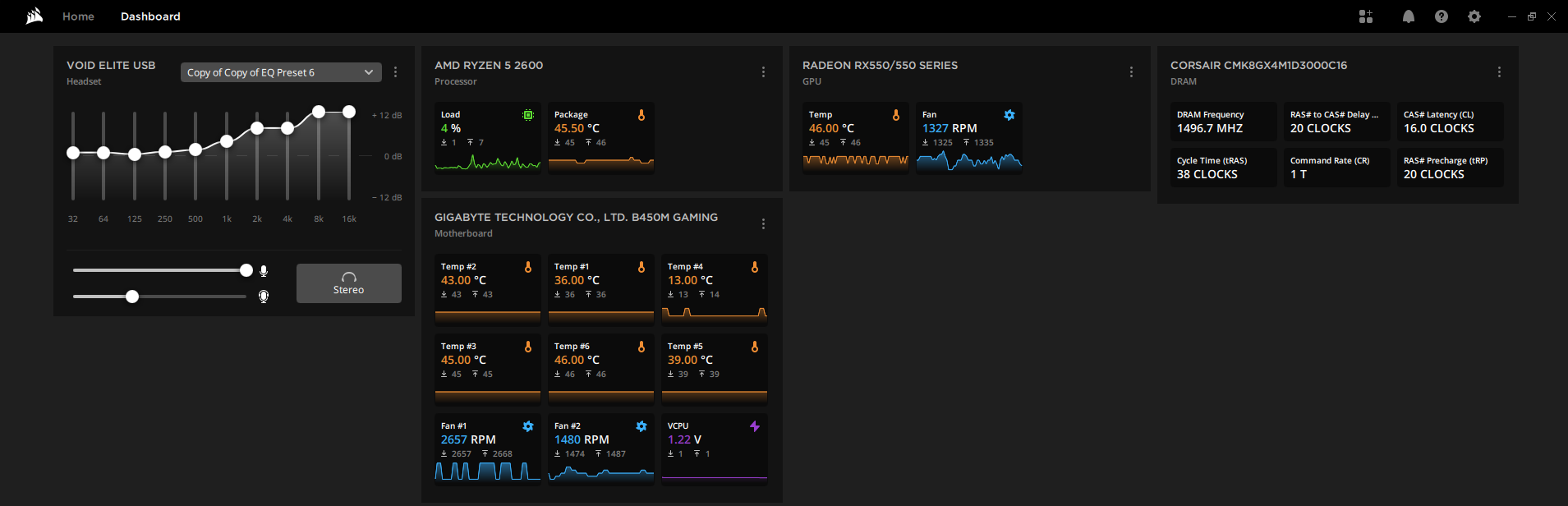Viewport: 1568px width, 506px height.
Task: Open AMD Ryzen 5 2600 options menu
Action: (x=763, y=72)
